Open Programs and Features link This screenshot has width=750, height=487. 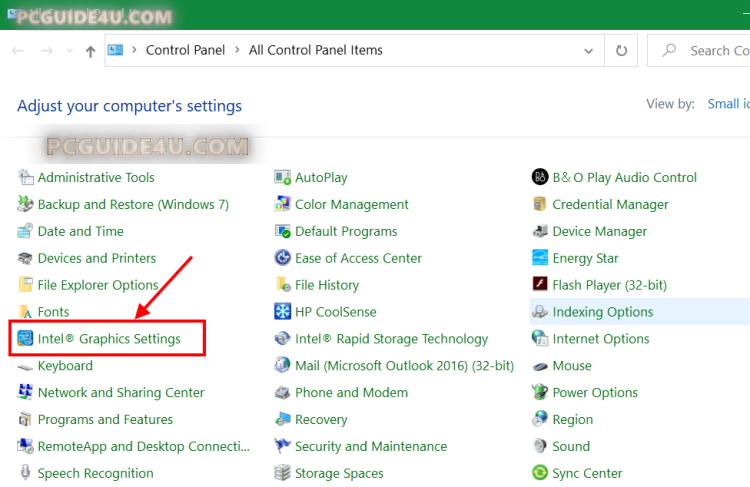(x=105, y=420)
